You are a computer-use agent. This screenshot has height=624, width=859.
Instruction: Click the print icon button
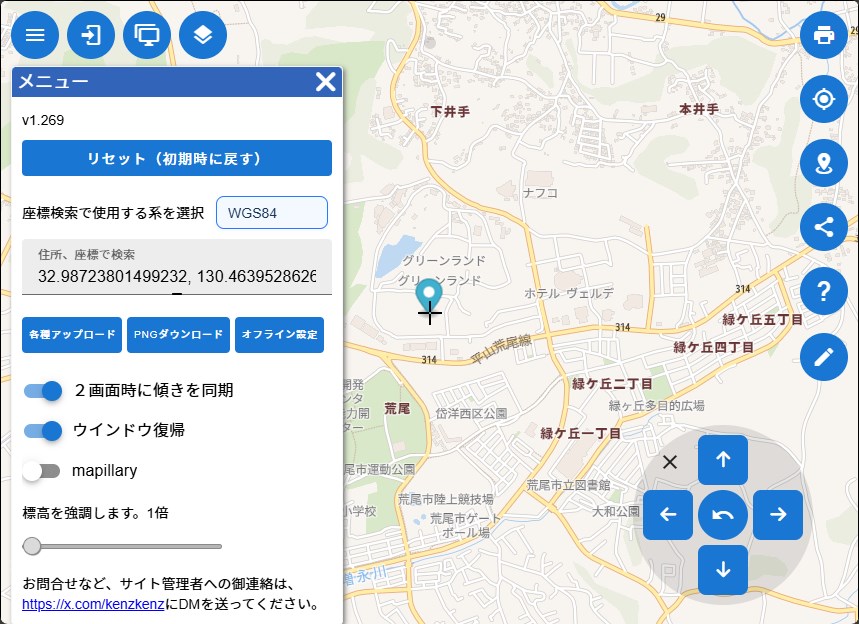tap(824, 35)
